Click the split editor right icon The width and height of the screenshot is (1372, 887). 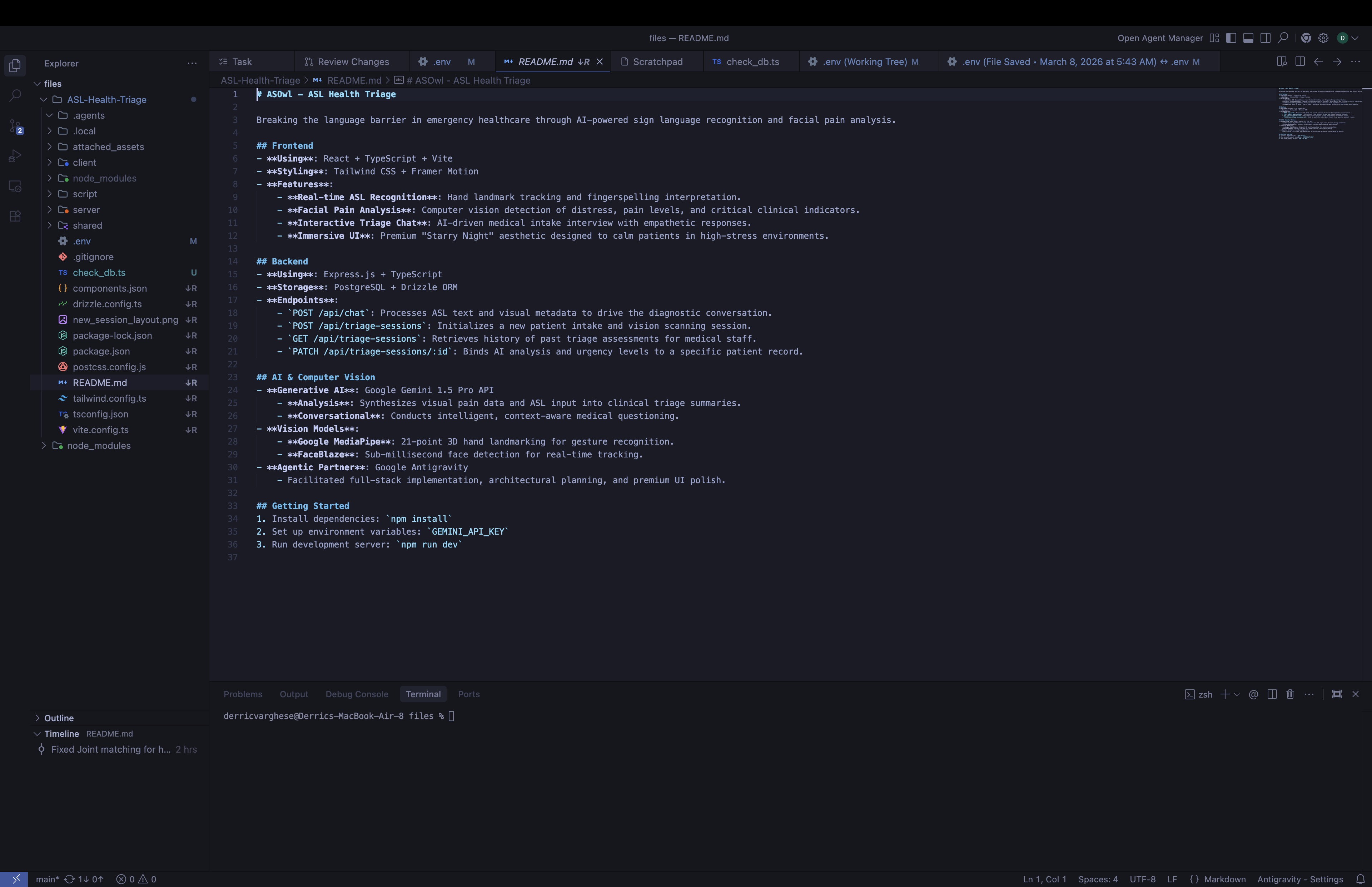tap(1299, 61)
